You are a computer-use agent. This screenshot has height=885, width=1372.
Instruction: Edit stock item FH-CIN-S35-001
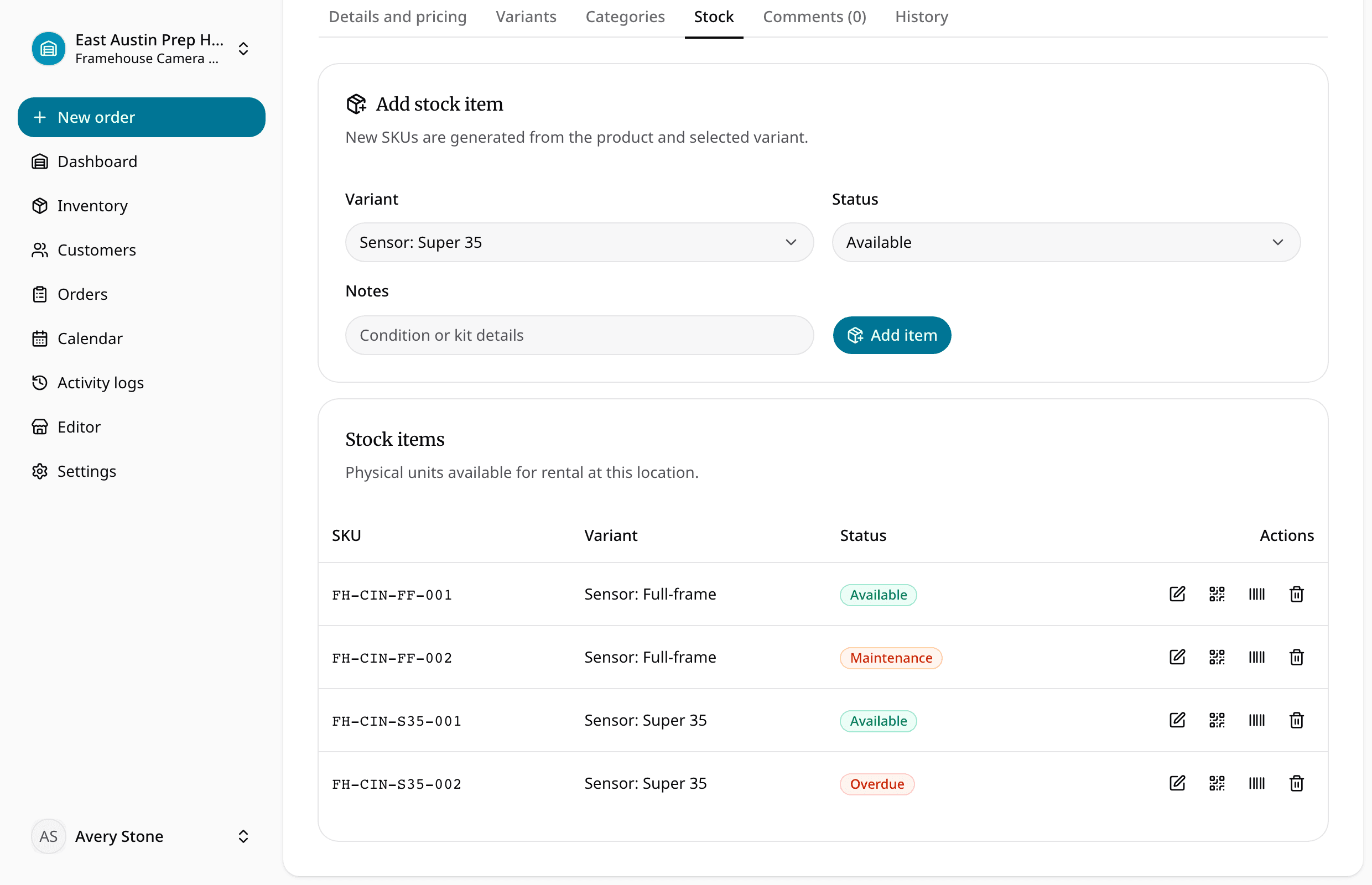point(1177,720)
